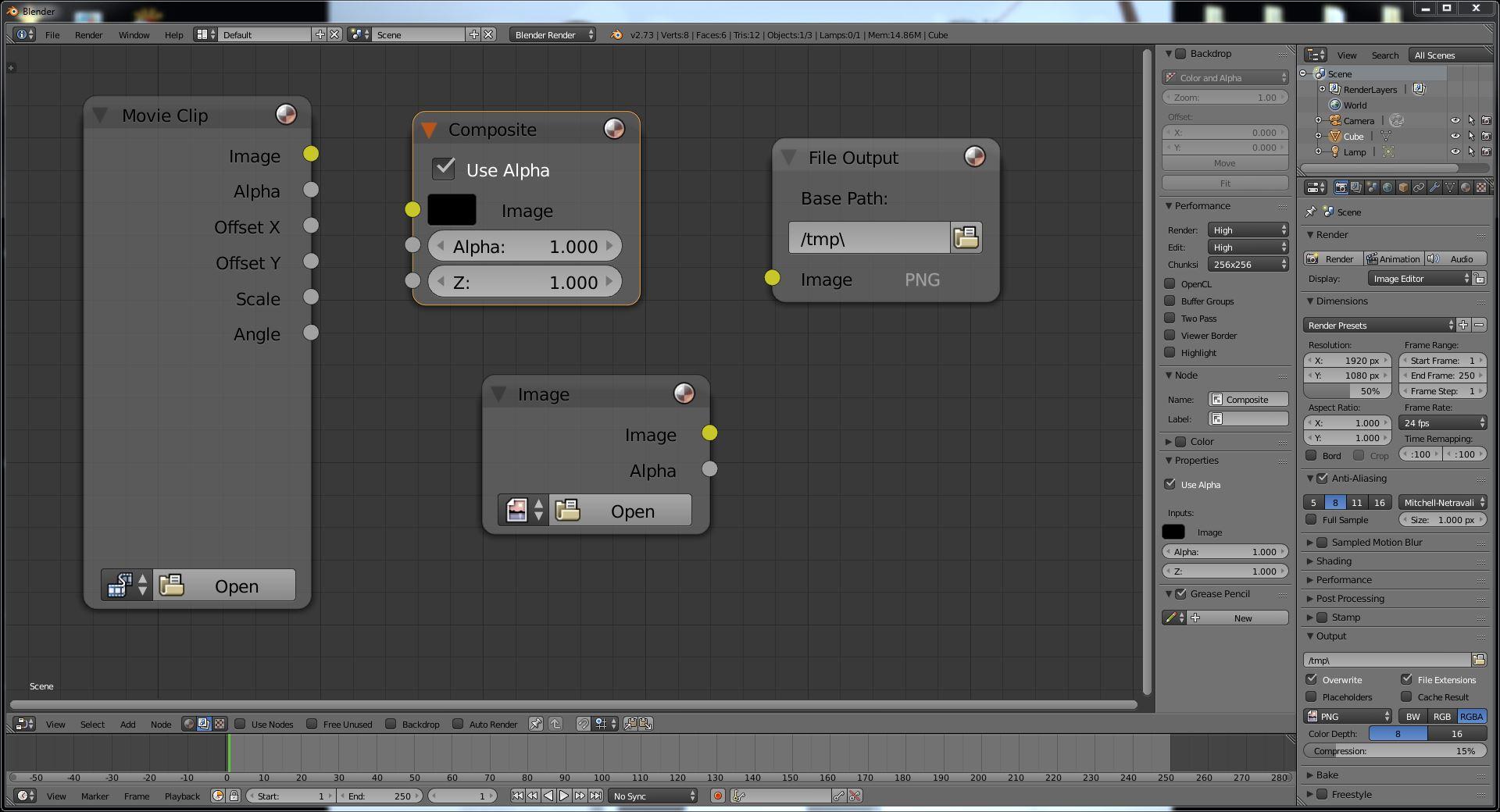1500x812 pixels.
Task: Open folder browser for File Output base path
Action: pyautogui.click(x=966, y=237)
